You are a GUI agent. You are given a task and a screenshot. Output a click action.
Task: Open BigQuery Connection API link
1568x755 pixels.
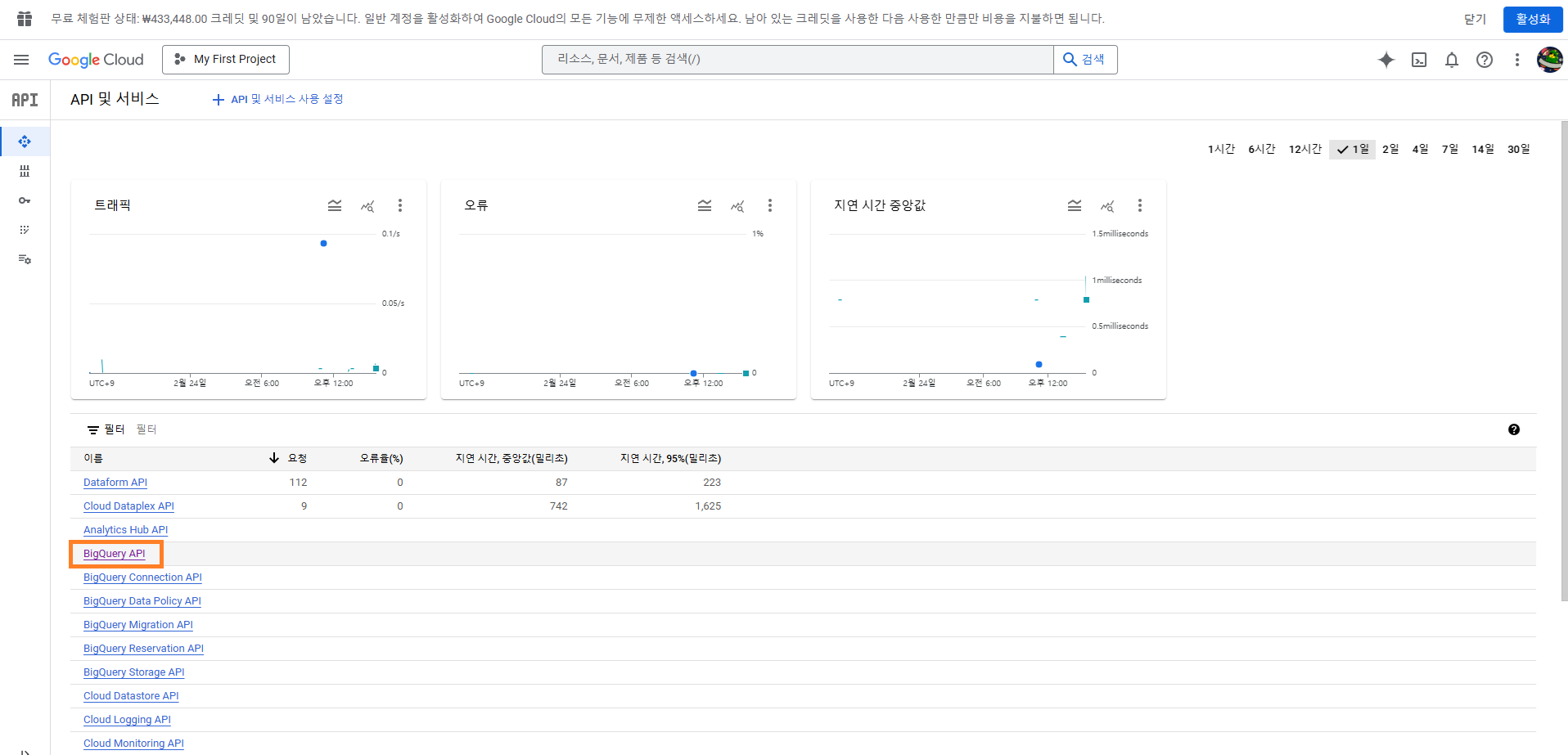[x=142, y=577]
